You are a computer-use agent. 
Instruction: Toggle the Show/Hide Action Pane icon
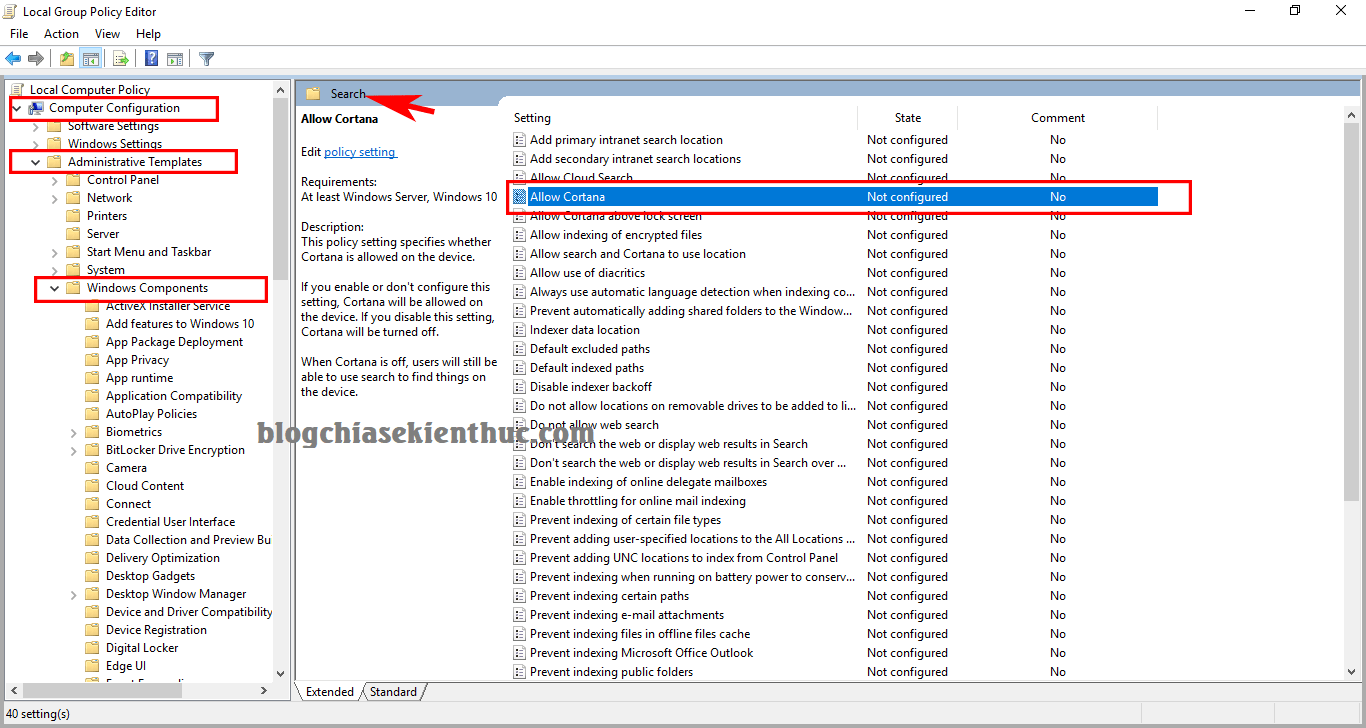(x=175, y=59)
